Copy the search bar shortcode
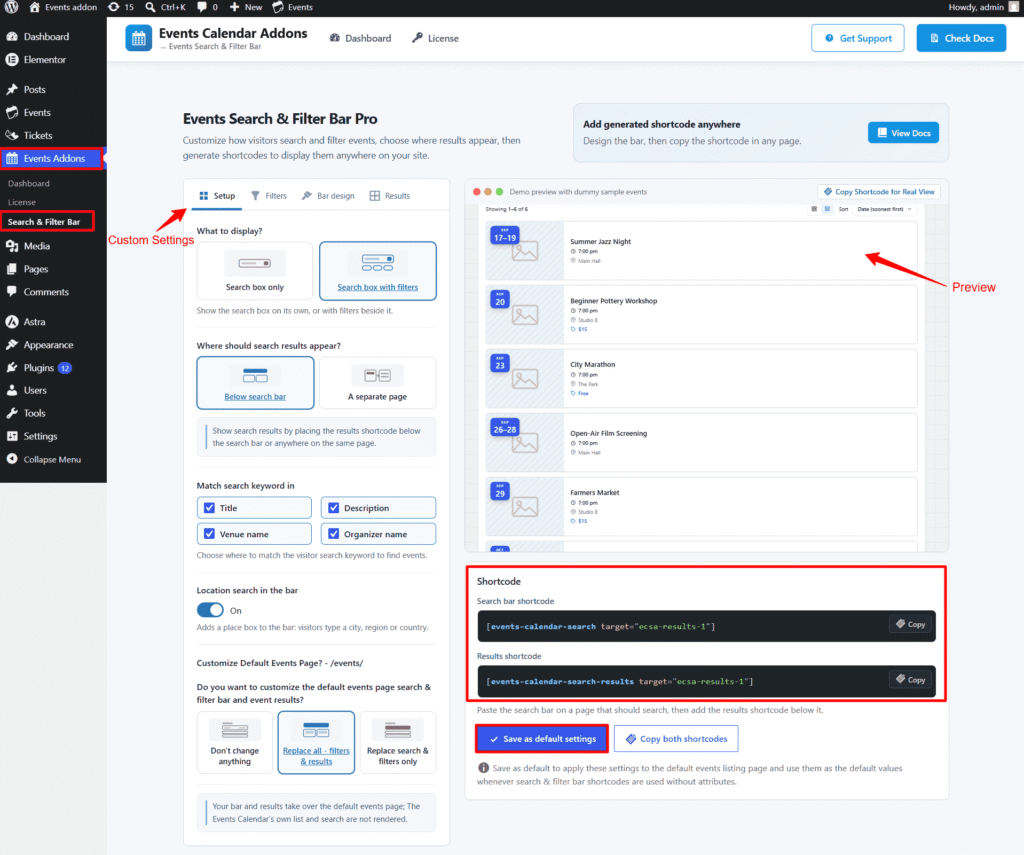Screen dimensions: 1024x855 click(x=910, y=624)
